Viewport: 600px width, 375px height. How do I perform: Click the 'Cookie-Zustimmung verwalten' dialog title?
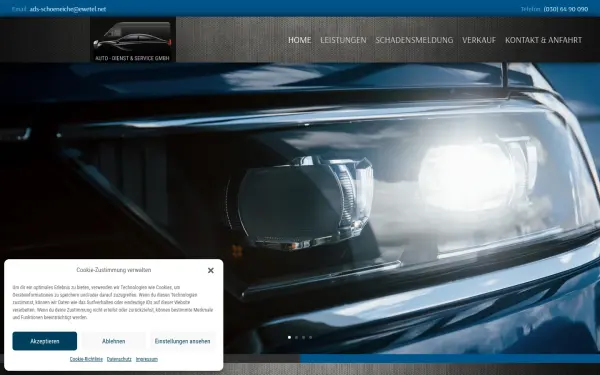(114, 270)
